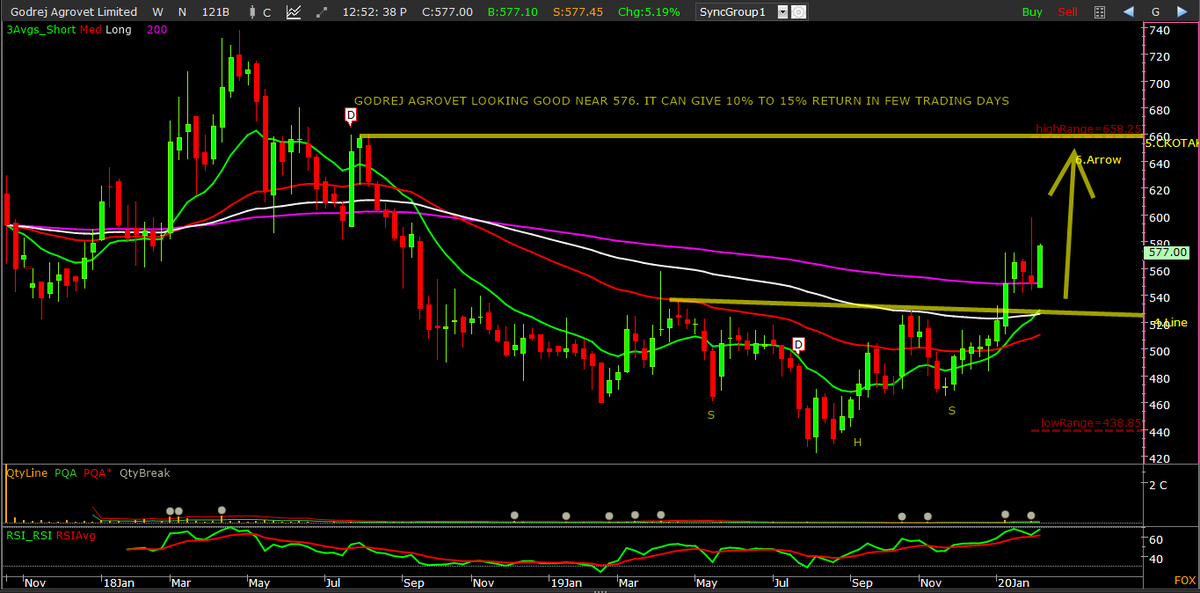Click the Chg:5.19% value
The image size is (1200, 593).
(x=648, y=12)
